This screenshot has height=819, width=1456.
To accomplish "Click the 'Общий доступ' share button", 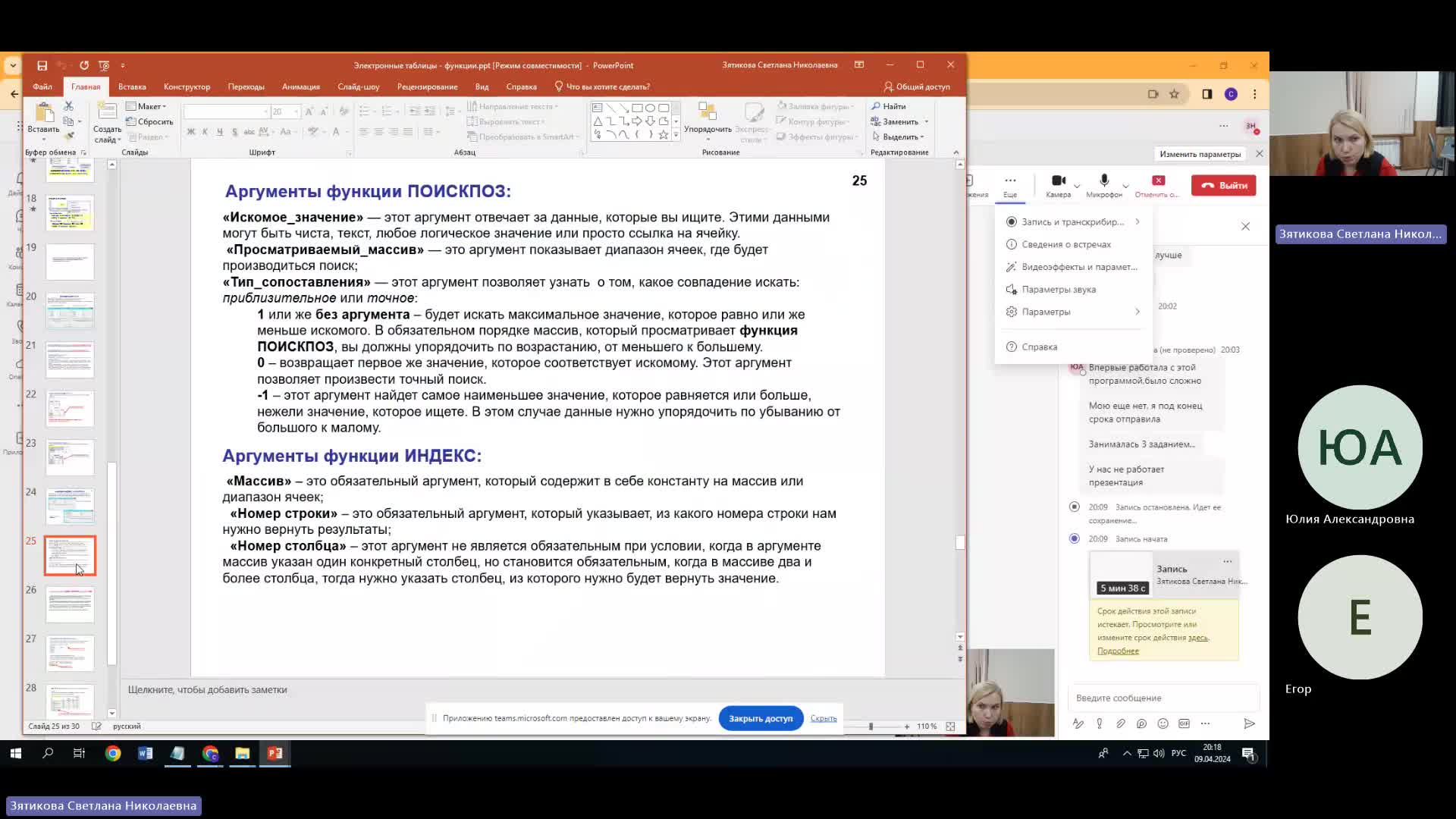I will [917, 86].
